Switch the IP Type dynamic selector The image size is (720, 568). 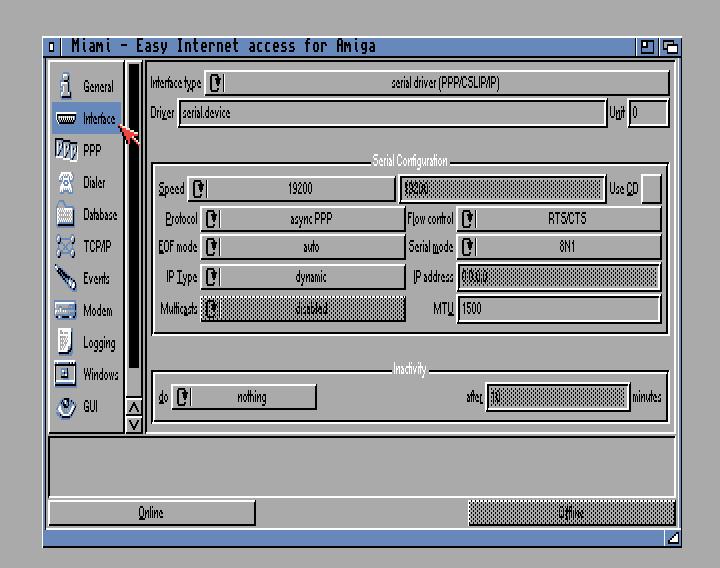pos(302,277)
